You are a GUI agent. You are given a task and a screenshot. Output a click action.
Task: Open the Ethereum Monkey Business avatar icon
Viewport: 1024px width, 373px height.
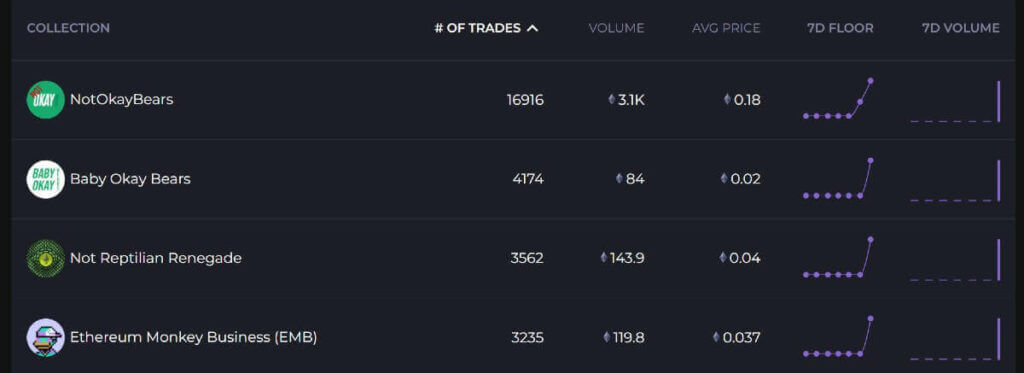tap(46, 338)
